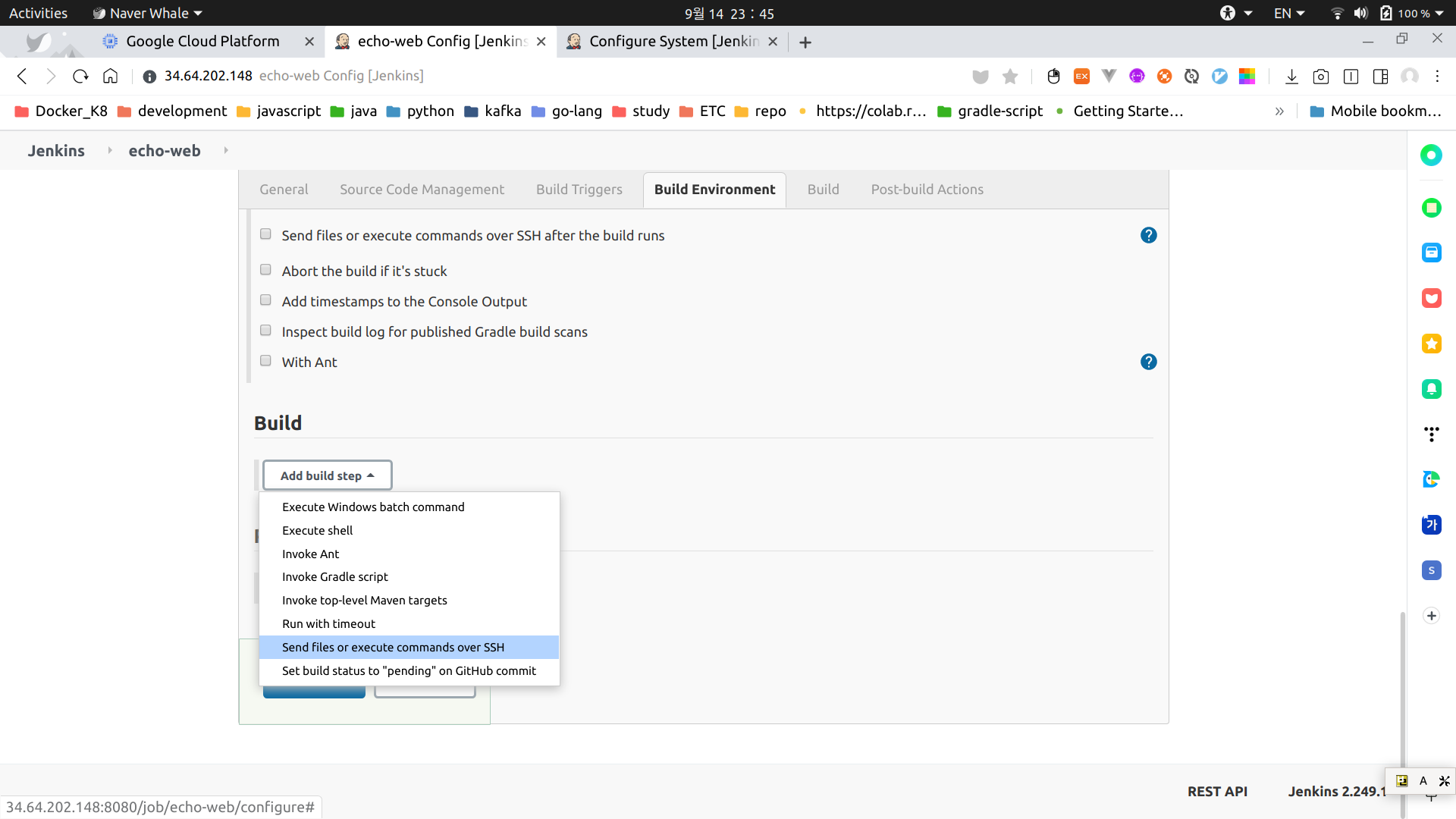
Task: Reload the page with refresh icon
Action: (80, 76)
